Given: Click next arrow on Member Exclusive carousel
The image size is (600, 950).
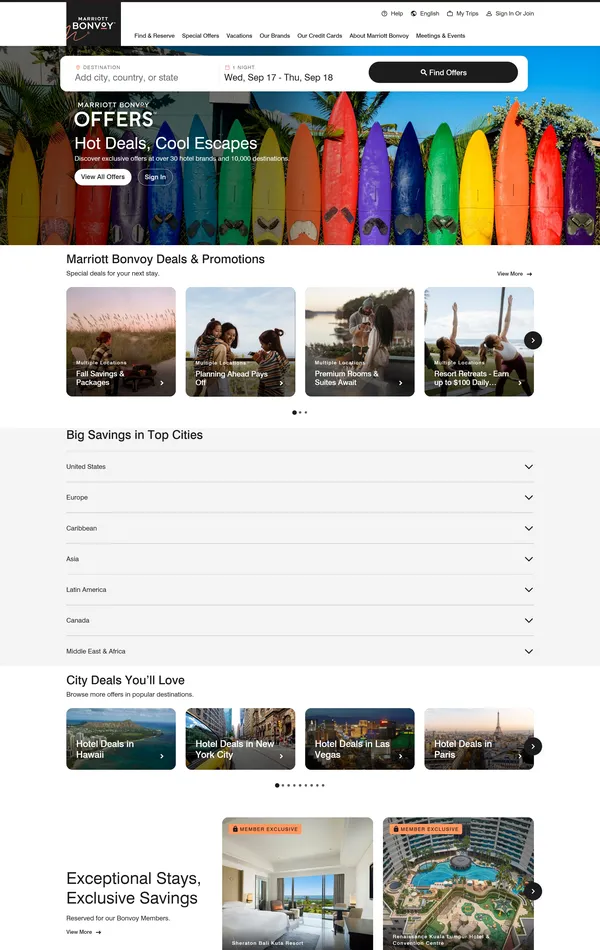Looking at the screenshot, I should [x=533, y=891].
